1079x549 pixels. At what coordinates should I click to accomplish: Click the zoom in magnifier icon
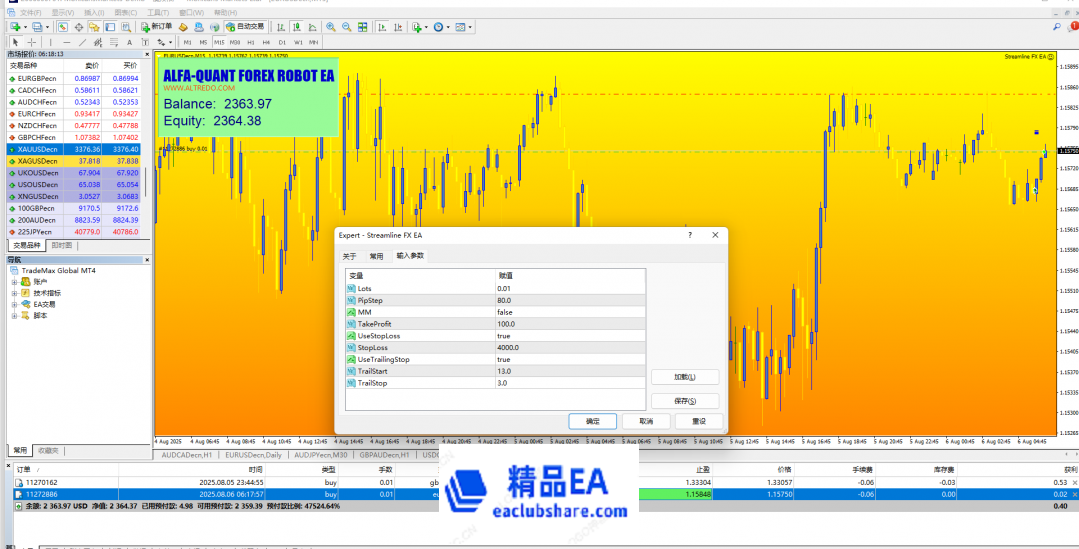pos(331,27)
